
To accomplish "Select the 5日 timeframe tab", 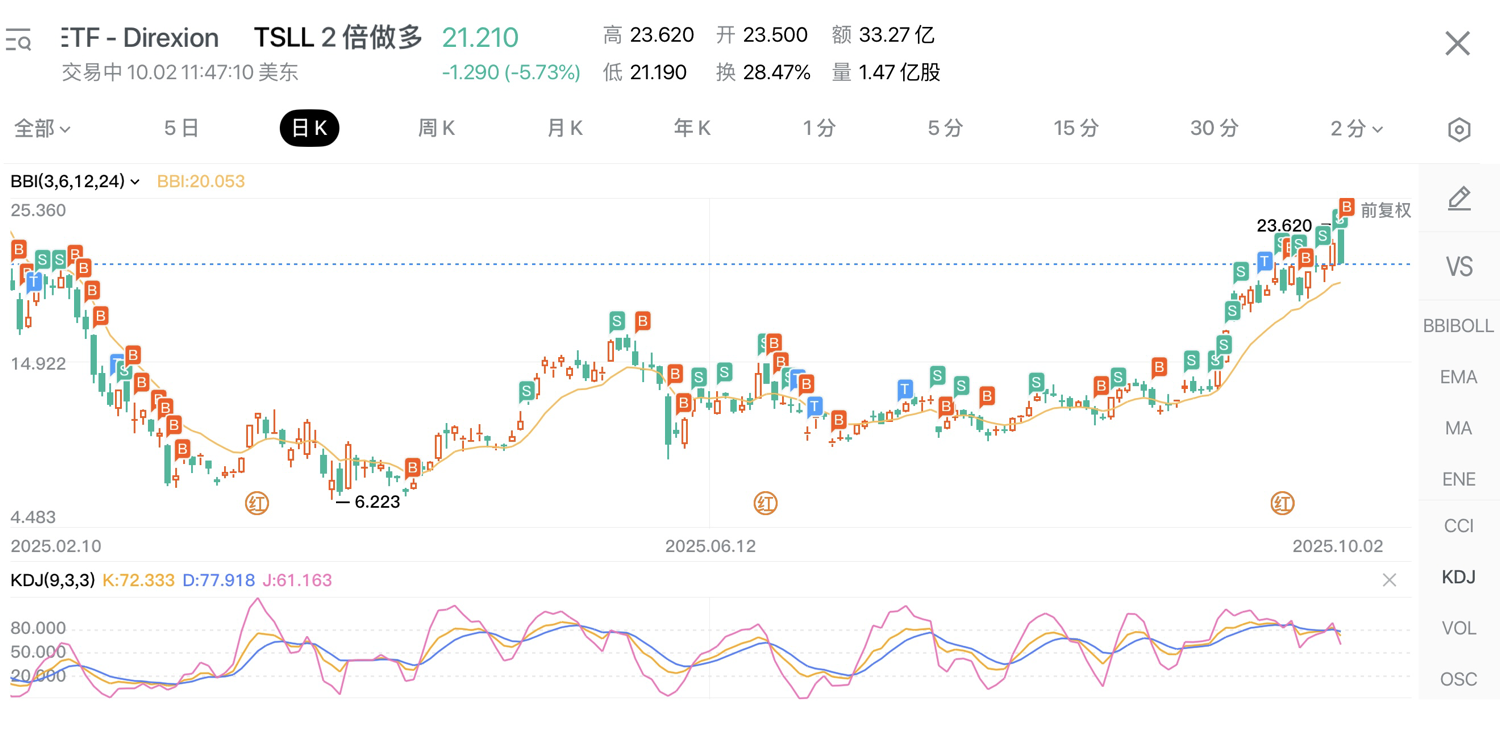I will coord(181,129).
